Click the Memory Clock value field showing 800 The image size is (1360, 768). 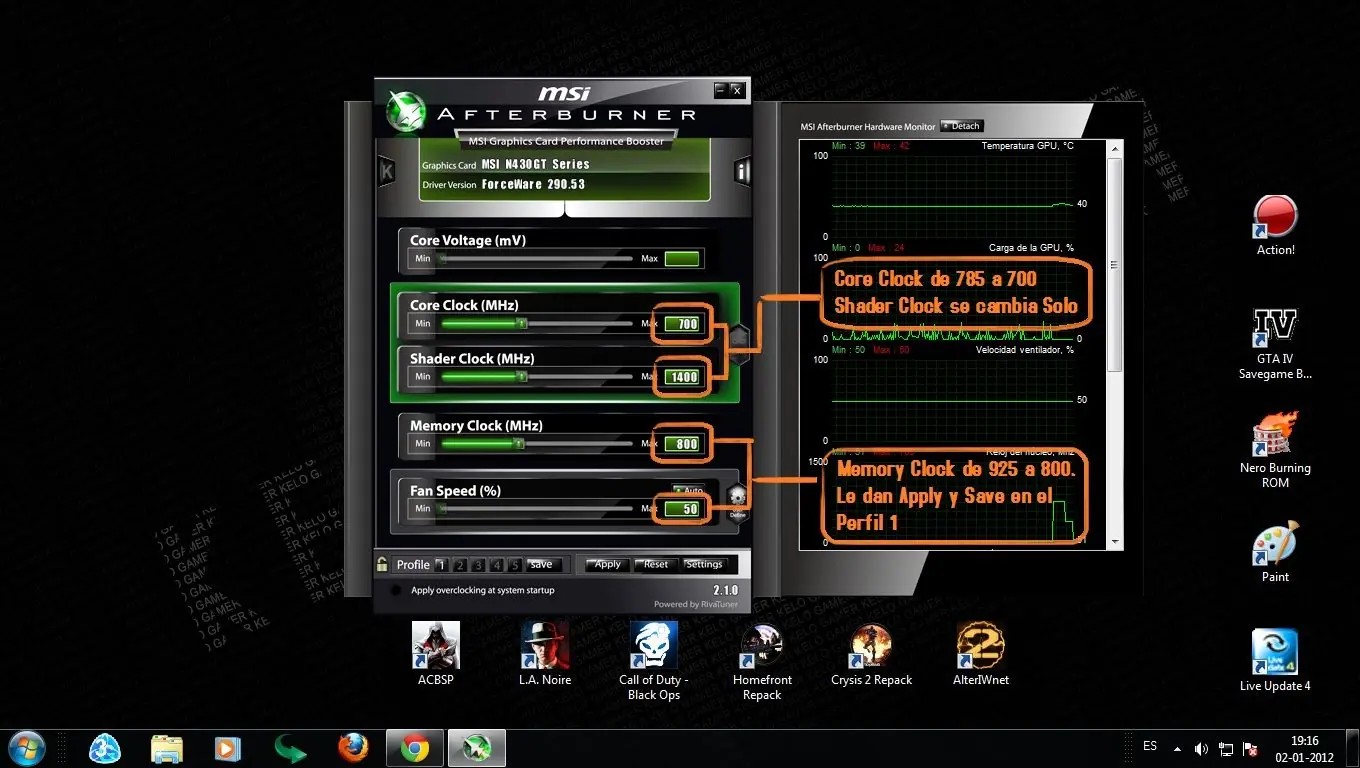682,444
